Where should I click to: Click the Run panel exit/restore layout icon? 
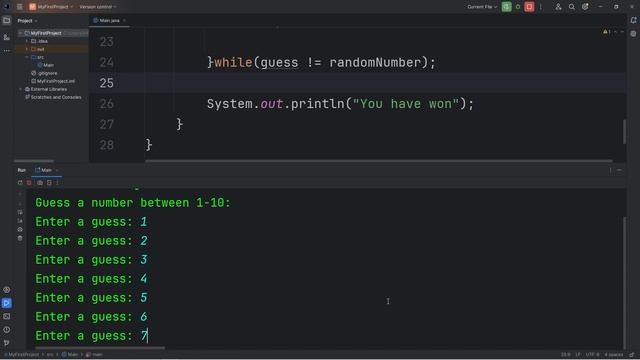(49, 183)
